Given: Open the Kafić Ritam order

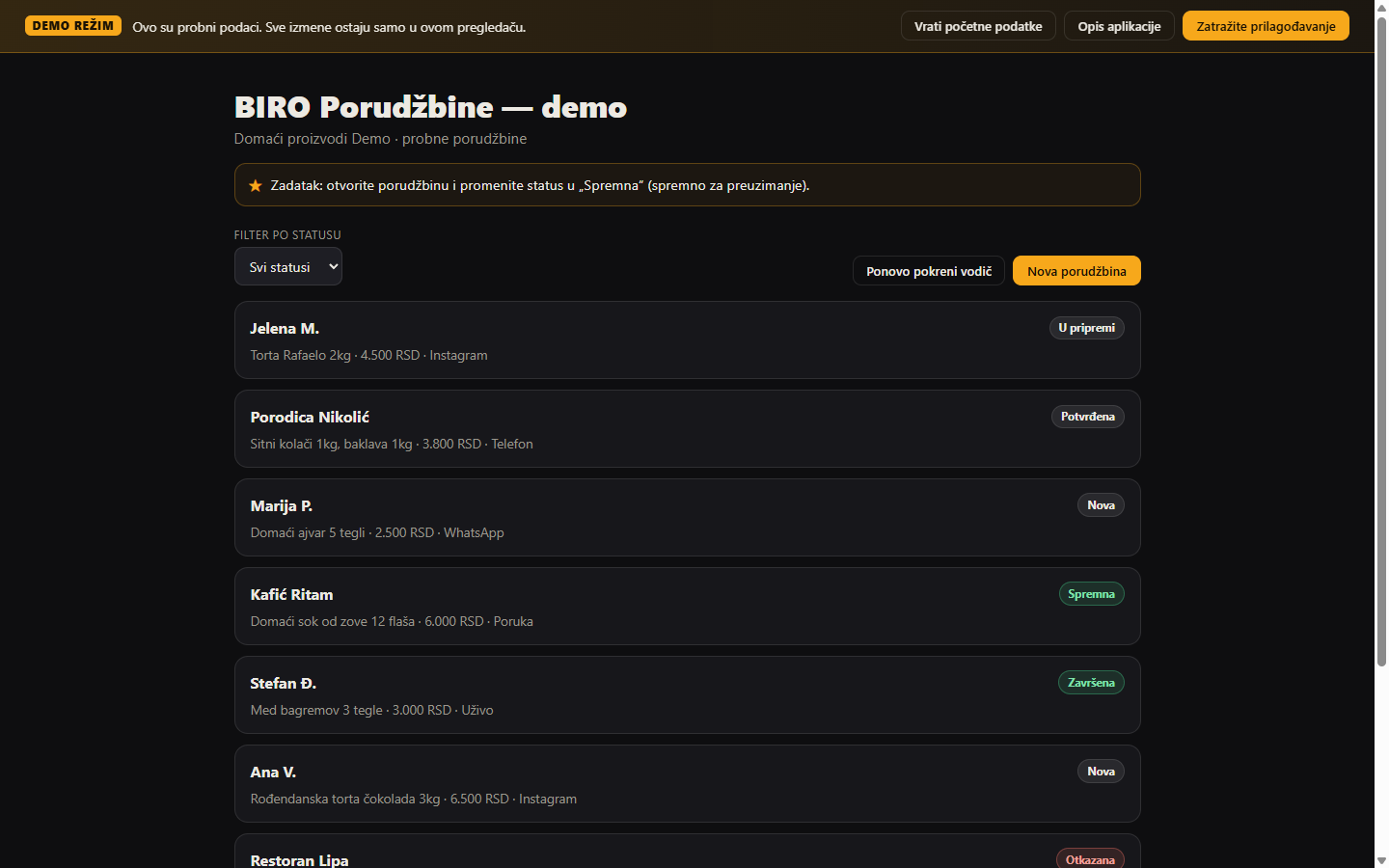Looking at the screenshot, I should (688, 607).
